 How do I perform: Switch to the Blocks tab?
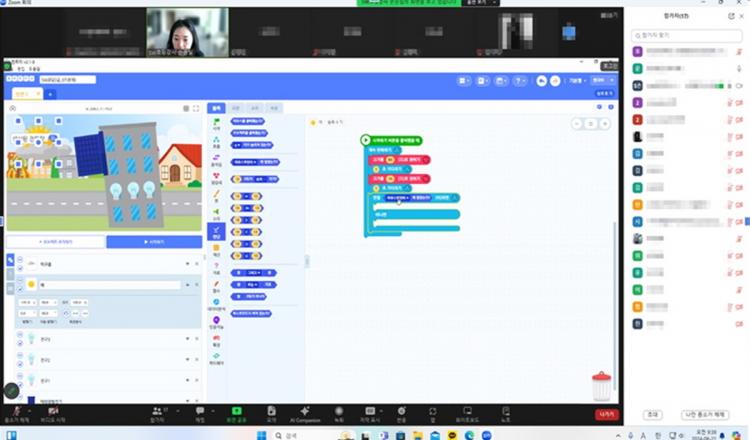[x=217, y=107]
